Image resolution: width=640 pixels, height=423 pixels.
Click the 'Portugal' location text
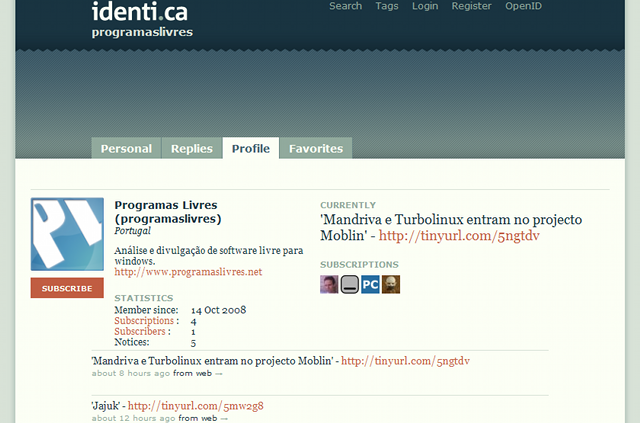pyautogui.click(x=133, y=231)
